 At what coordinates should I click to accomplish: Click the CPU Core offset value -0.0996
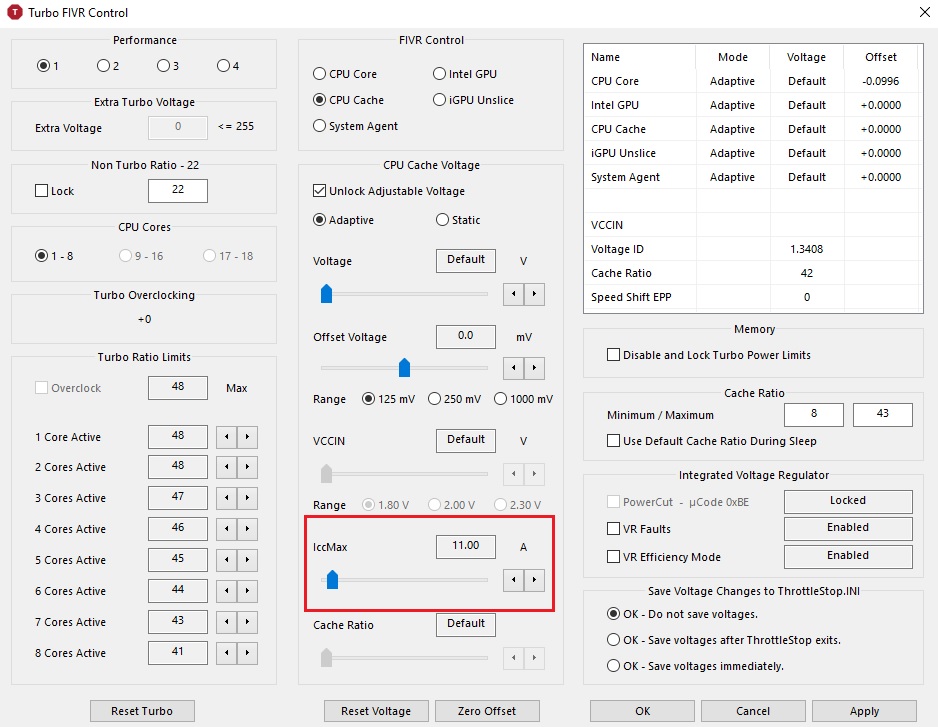tap(881, 81)
